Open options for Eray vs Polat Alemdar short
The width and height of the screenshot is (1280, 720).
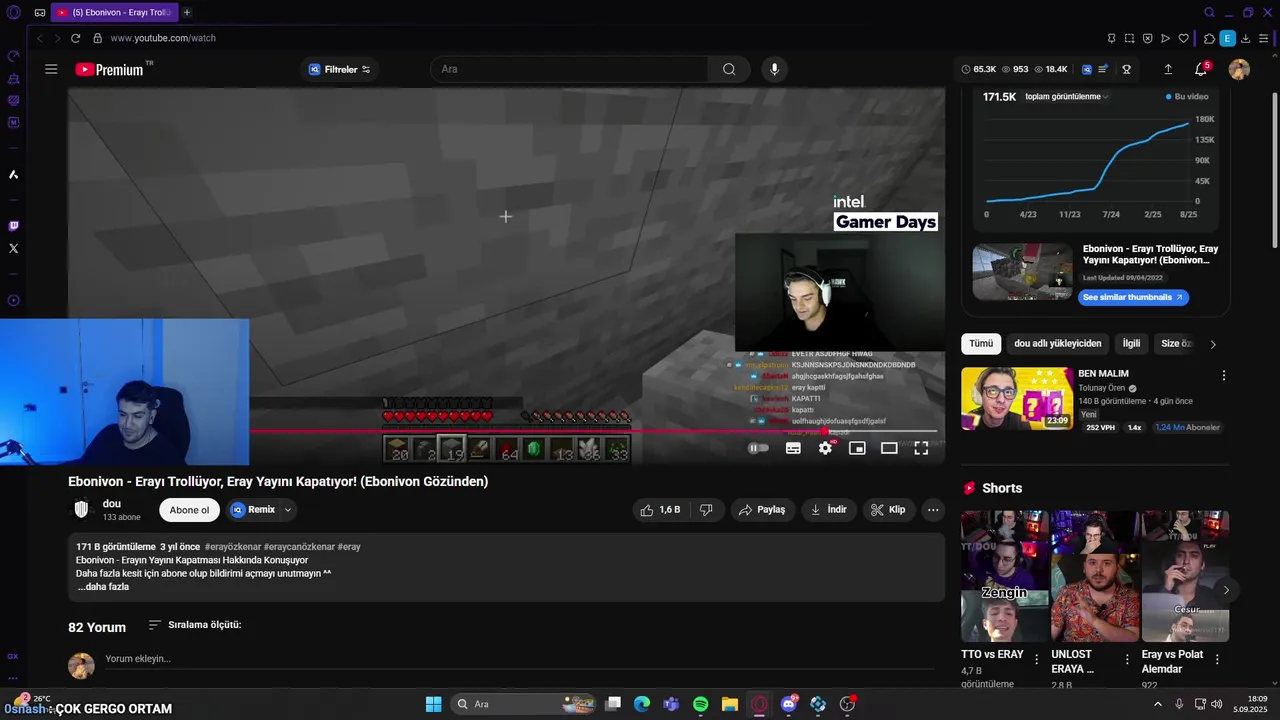tap(1217, 659)
